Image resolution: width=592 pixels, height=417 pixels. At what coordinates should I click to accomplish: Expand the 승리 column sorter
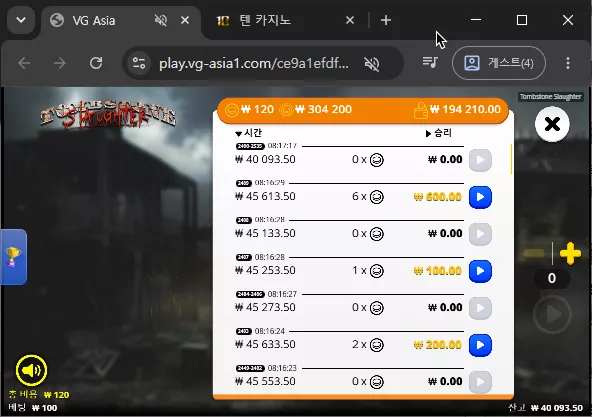click(x=439, y=133)
